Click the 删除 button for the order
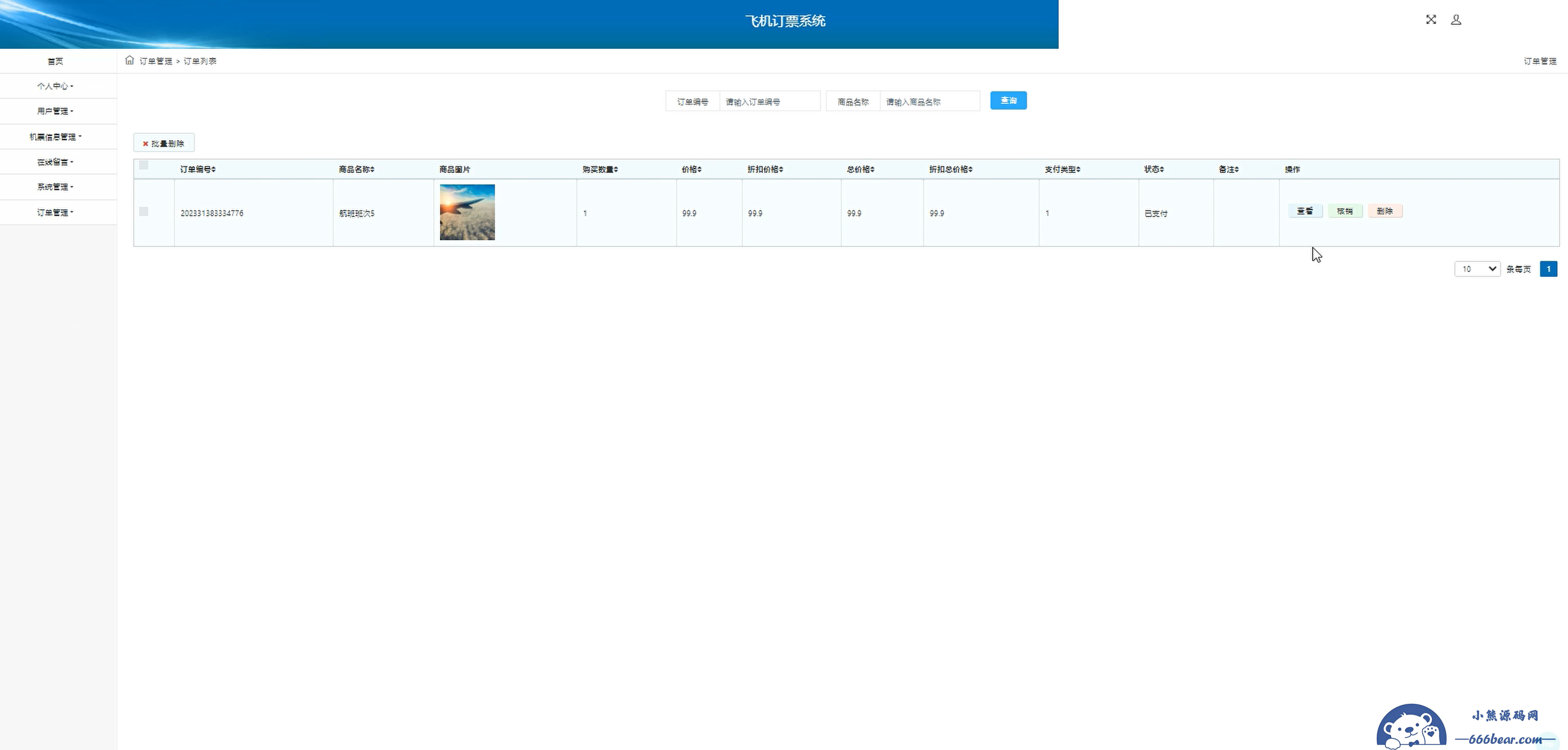Viewport: 1568px width, 750px height. (1385, 211)
